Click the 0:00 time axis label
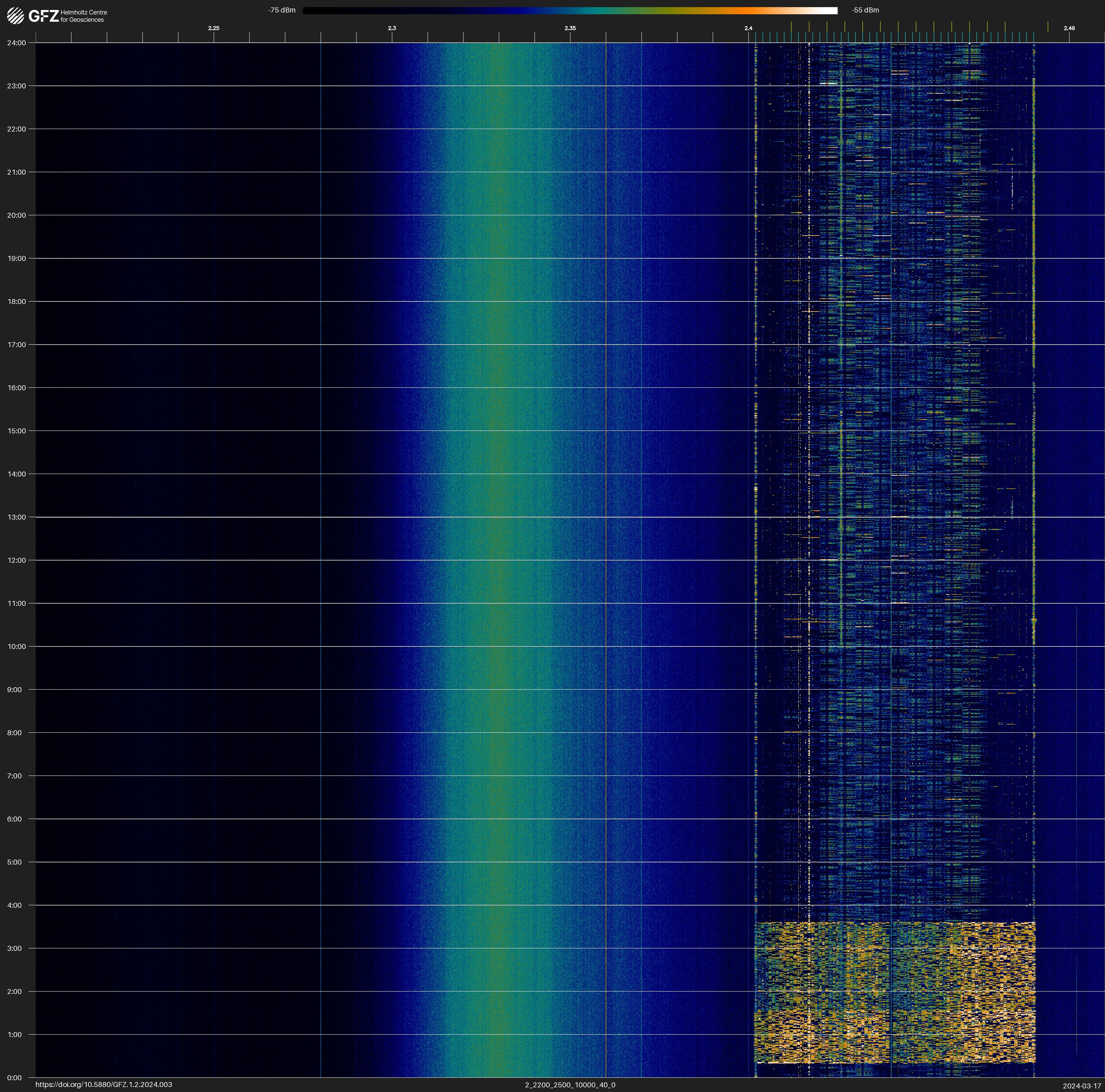 (14, 1078)
